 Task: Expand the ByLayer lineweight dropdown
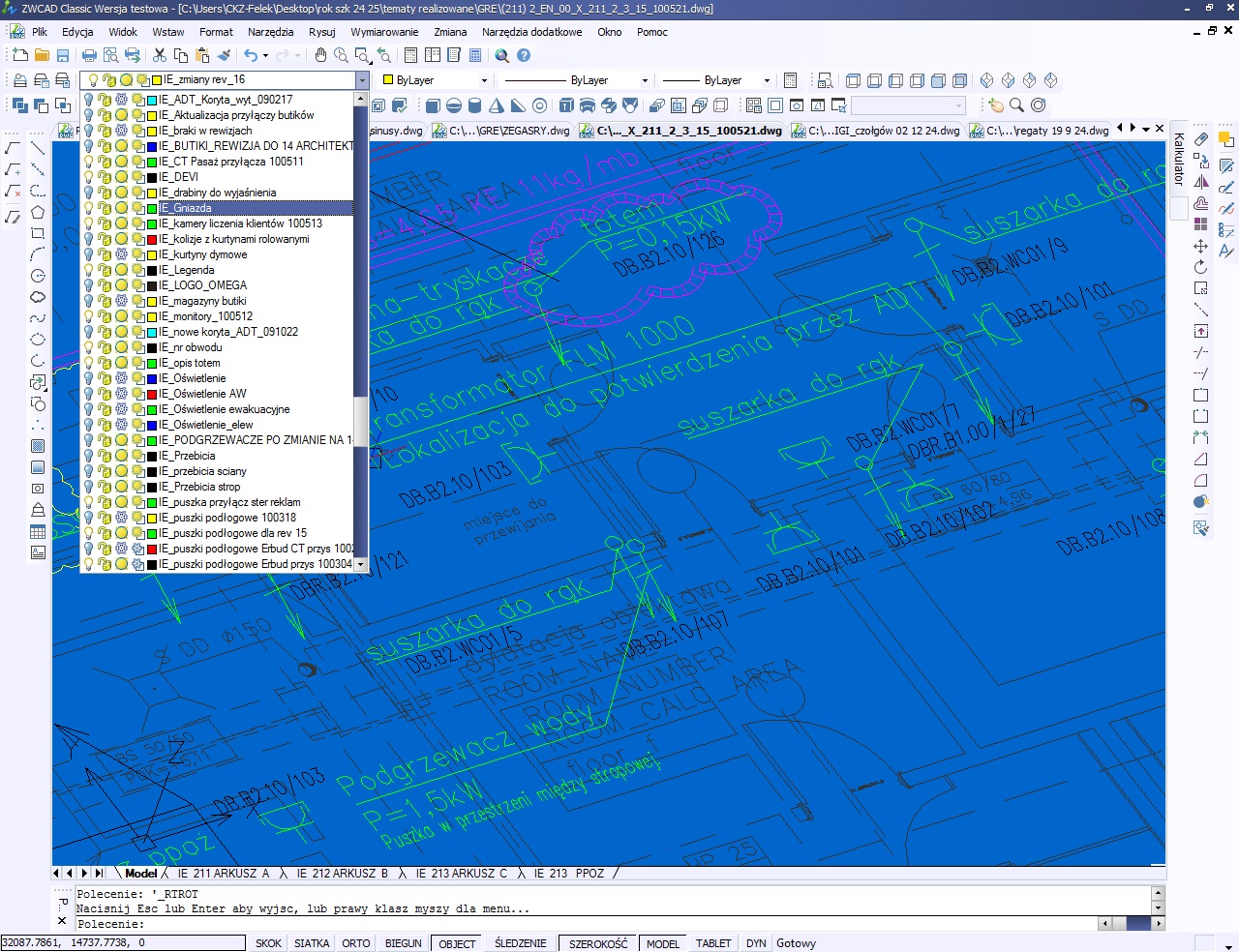point(767,80)
